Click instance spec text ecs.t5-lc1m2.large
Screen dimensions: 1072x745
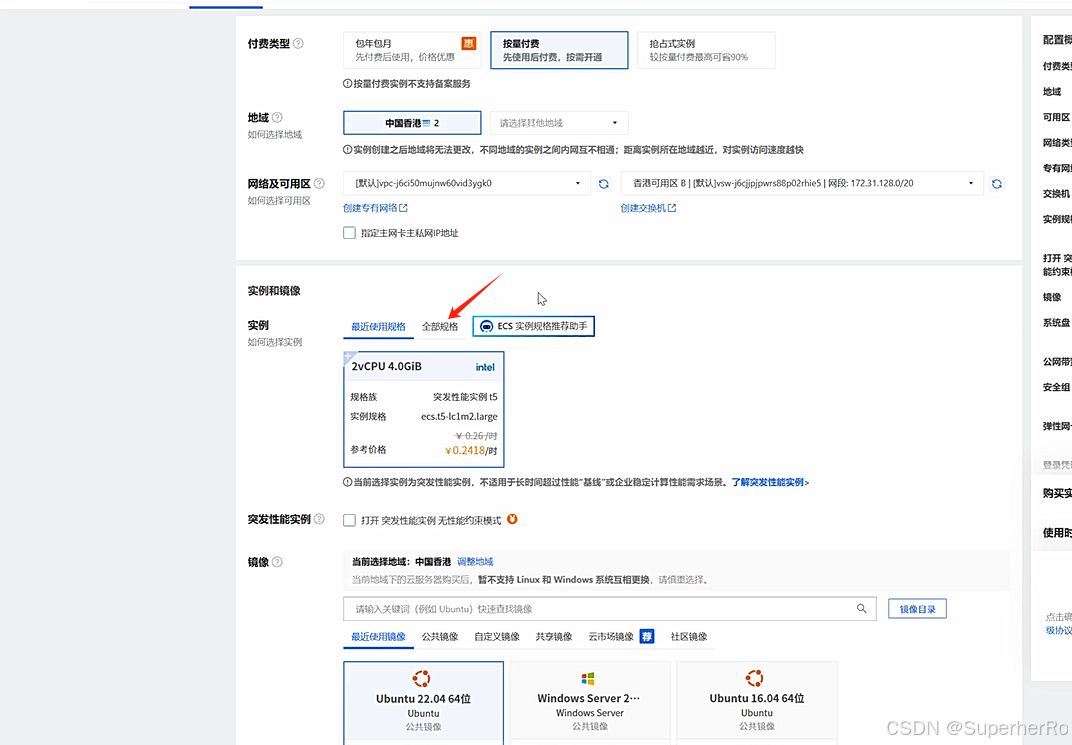click(x=459, y=416)
